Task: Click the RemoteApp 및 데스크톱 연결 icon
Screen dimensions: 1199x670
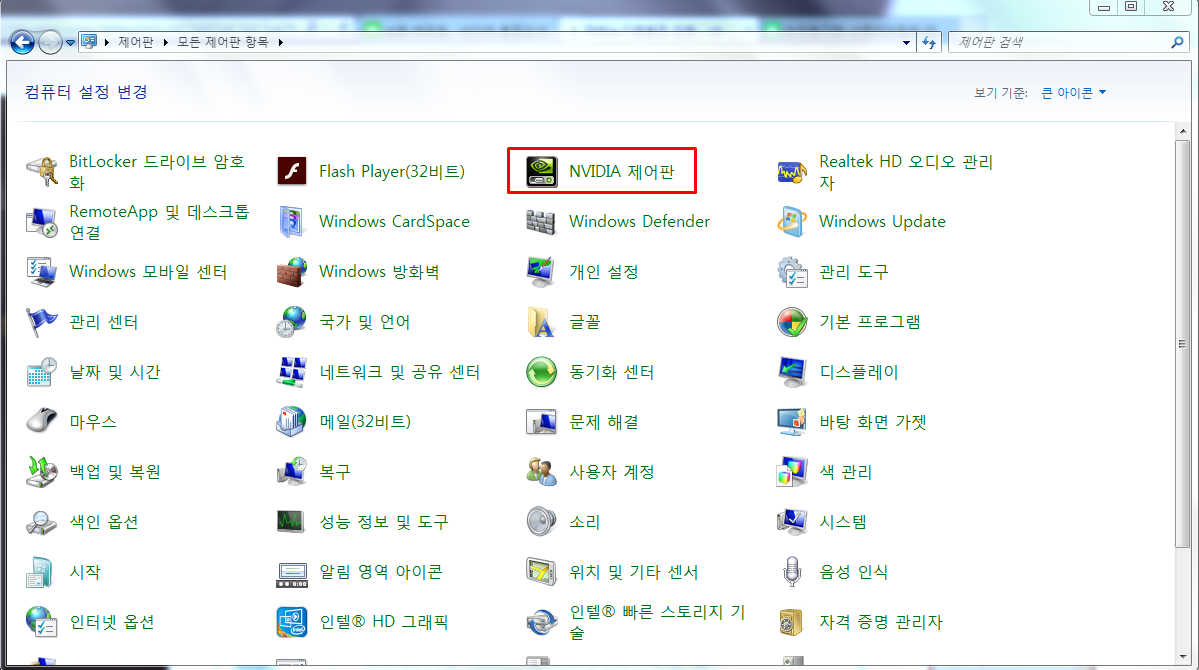Action: click(x=42, y=222)
